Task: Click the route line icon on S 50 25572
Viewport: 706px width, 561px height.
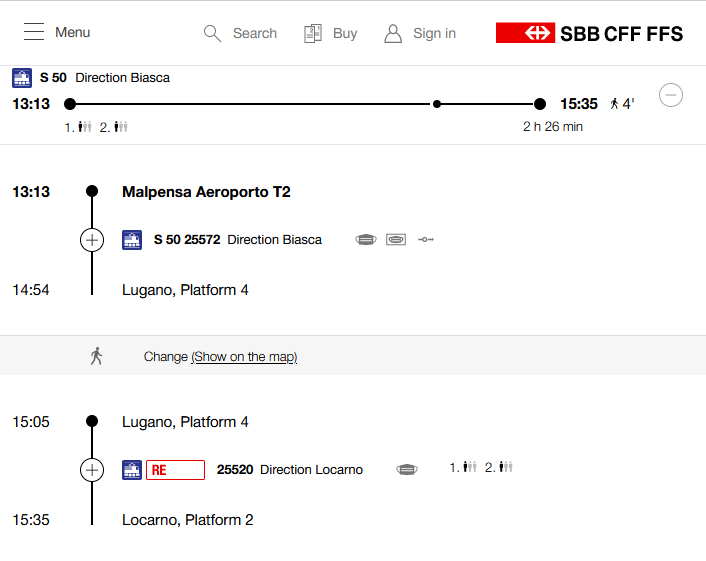Action: 425,240
